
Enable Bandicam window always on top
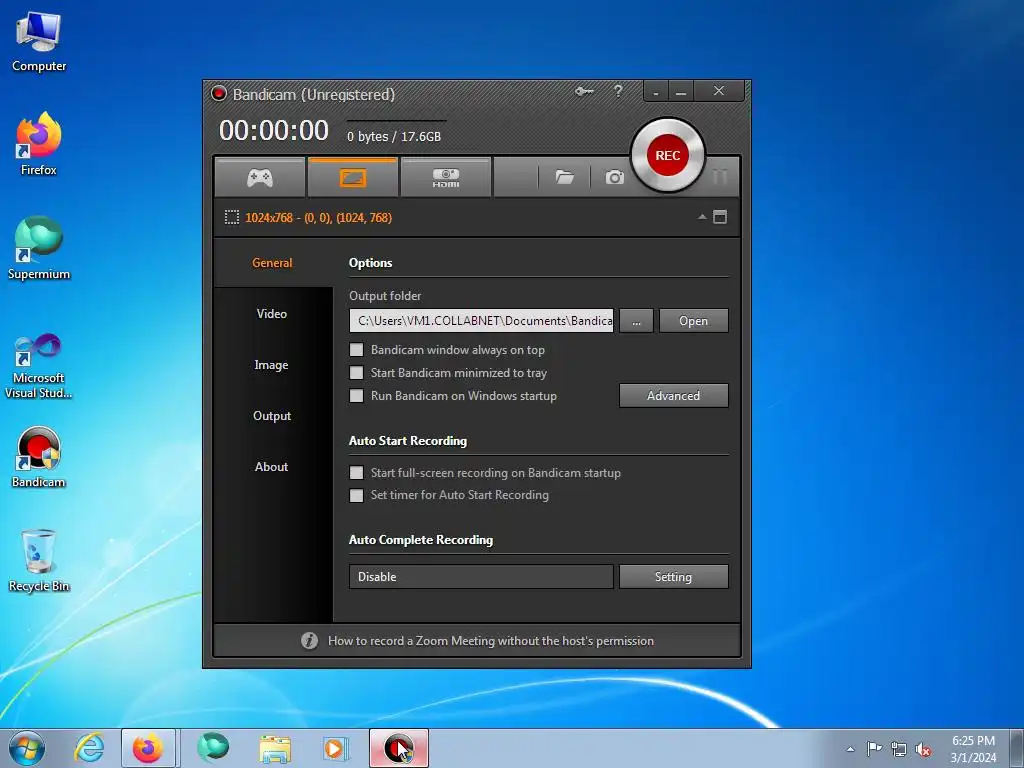tap(357, 350)
